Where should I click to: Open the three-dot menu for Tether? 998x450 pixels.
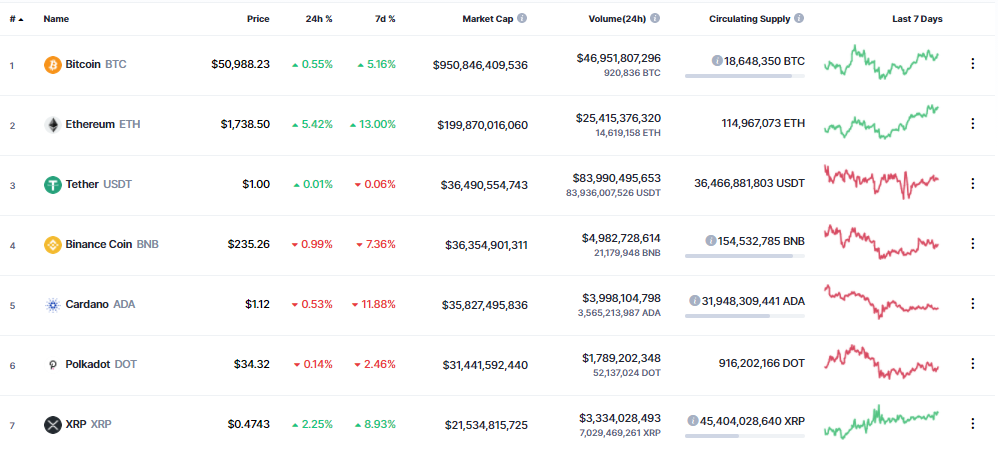pyautogui.click(x=972, y=184)
